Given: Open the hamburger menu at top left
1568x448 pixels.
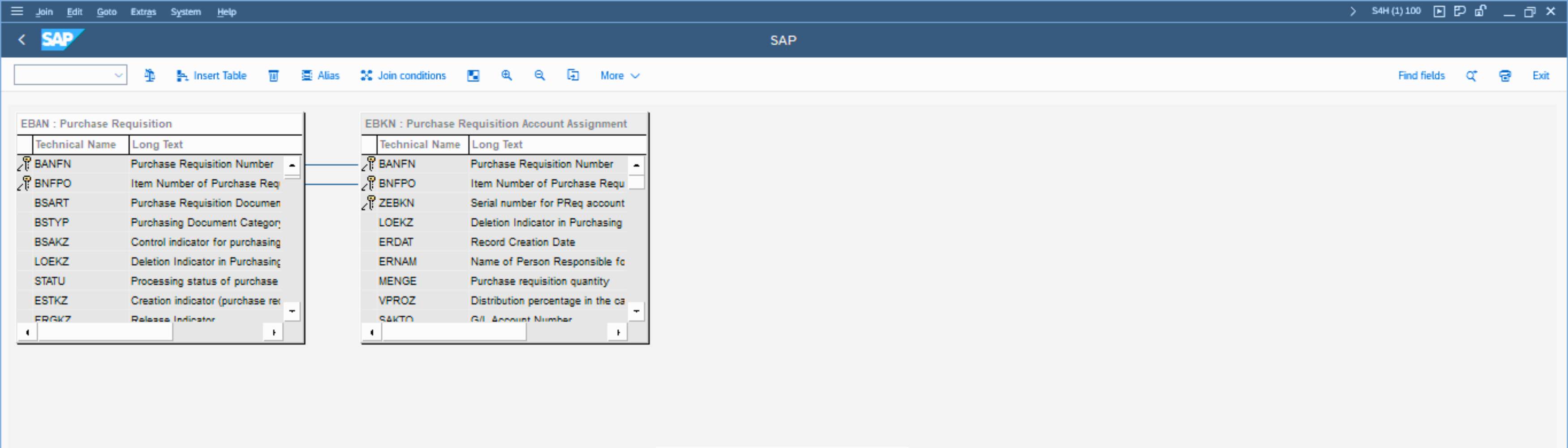Looking at the screenshot, I should (x=17, y=11).
